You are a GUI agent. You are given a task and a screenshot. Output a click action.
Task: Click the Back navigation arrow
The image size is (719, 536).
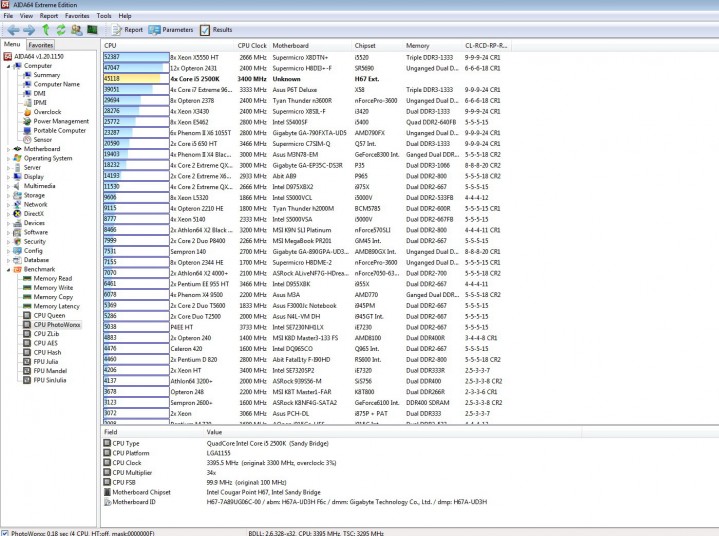click(13, 30)
